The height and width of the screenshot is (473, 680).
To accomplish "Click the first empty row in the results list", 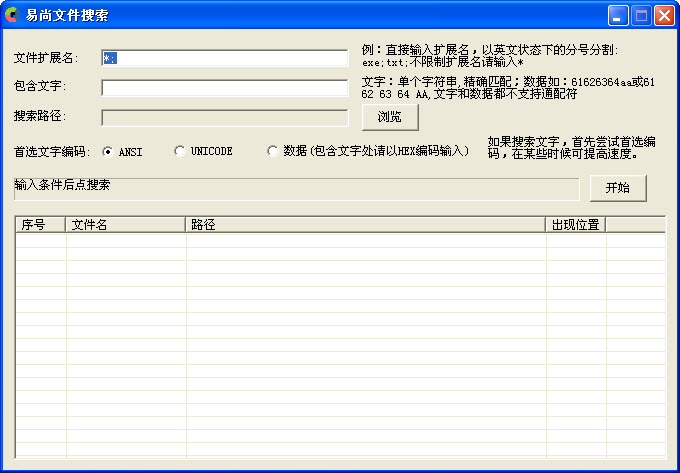I will tap(340, 240).
